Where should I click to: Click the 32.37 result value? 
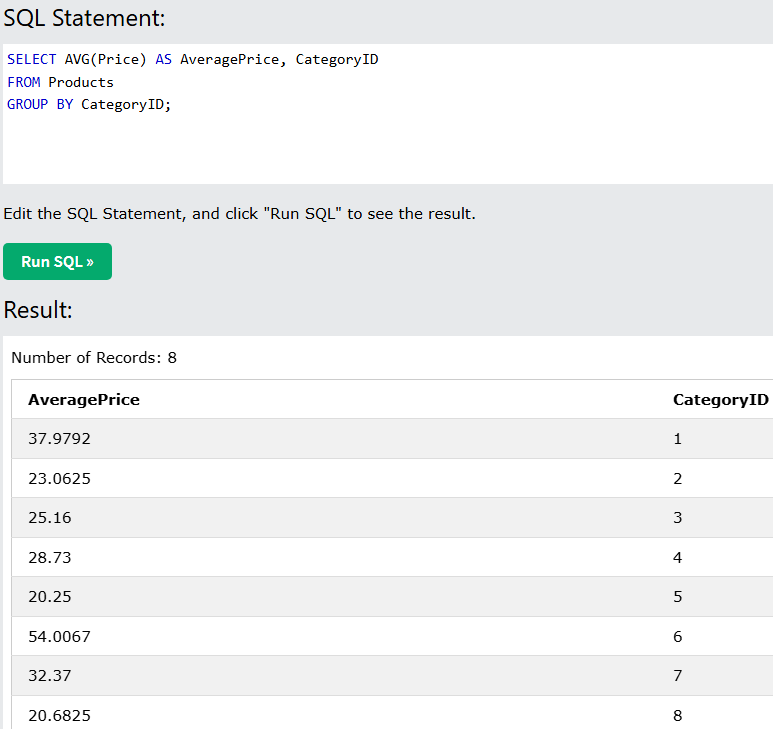[x=50, y=676]
